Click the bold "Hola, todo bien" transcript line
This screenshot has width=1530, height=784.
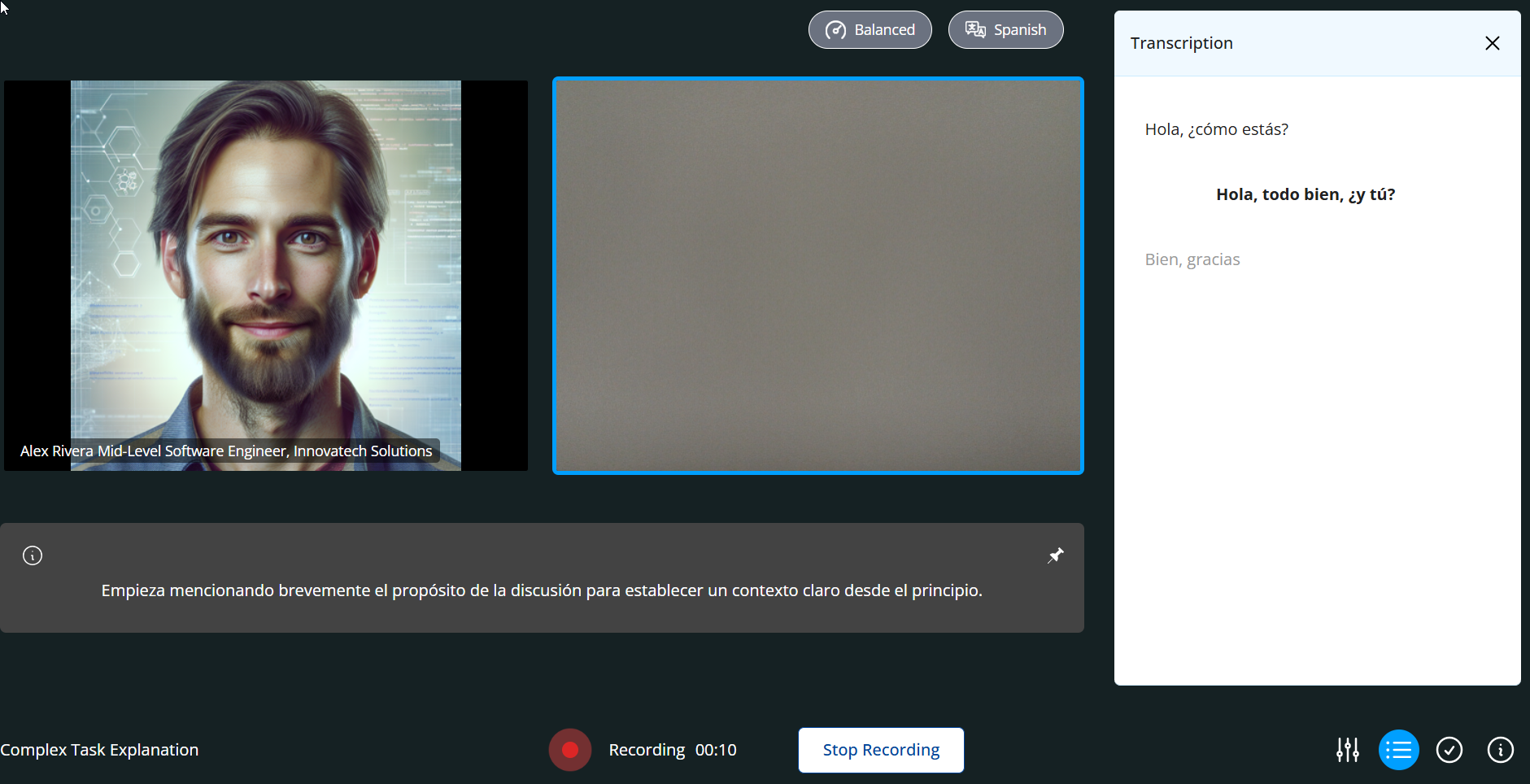click(1305, 194)
